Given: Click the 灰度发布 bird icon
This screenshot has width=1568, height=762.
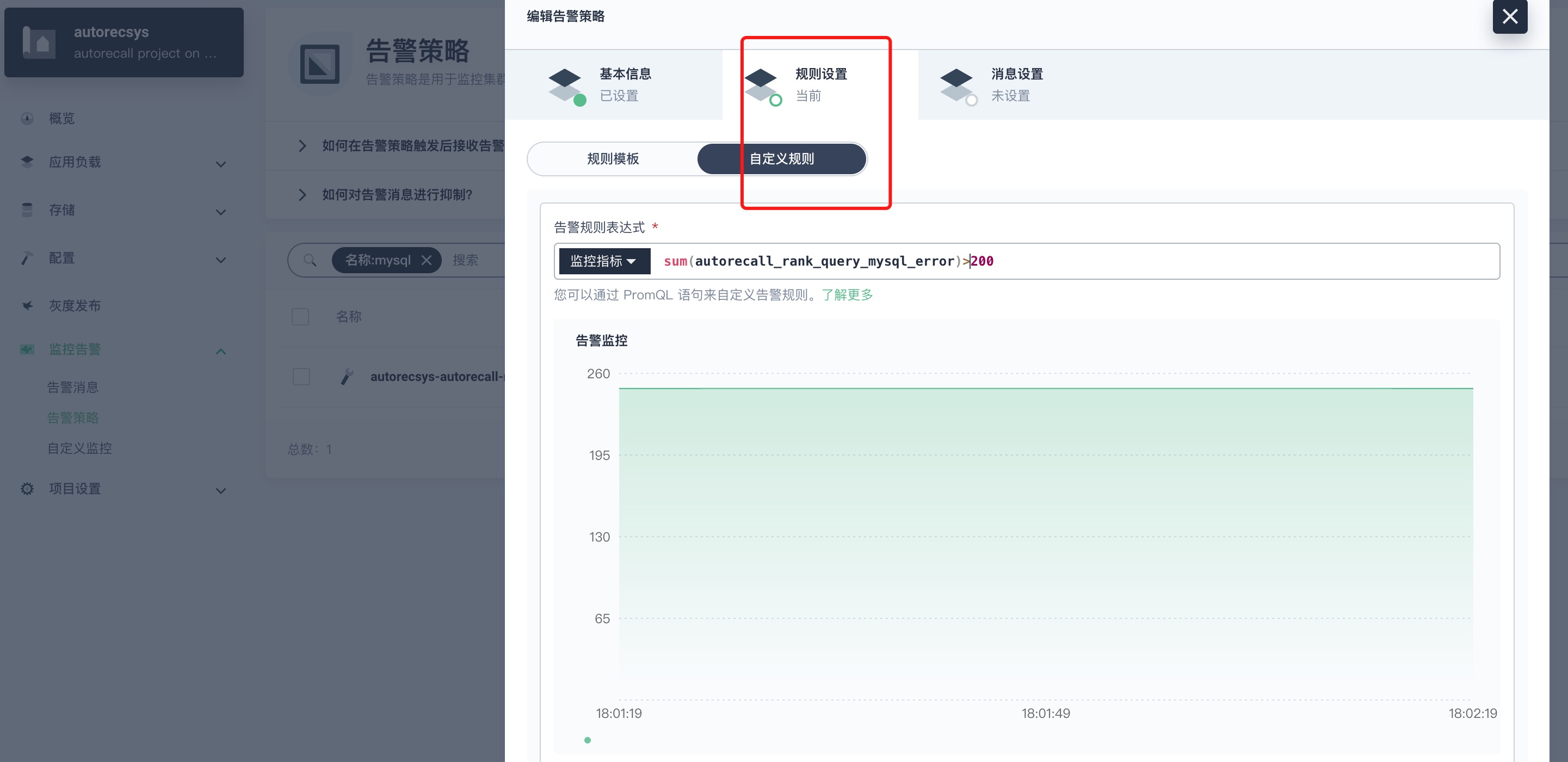Looking at the screenshot, I should [x=27, y=305].
